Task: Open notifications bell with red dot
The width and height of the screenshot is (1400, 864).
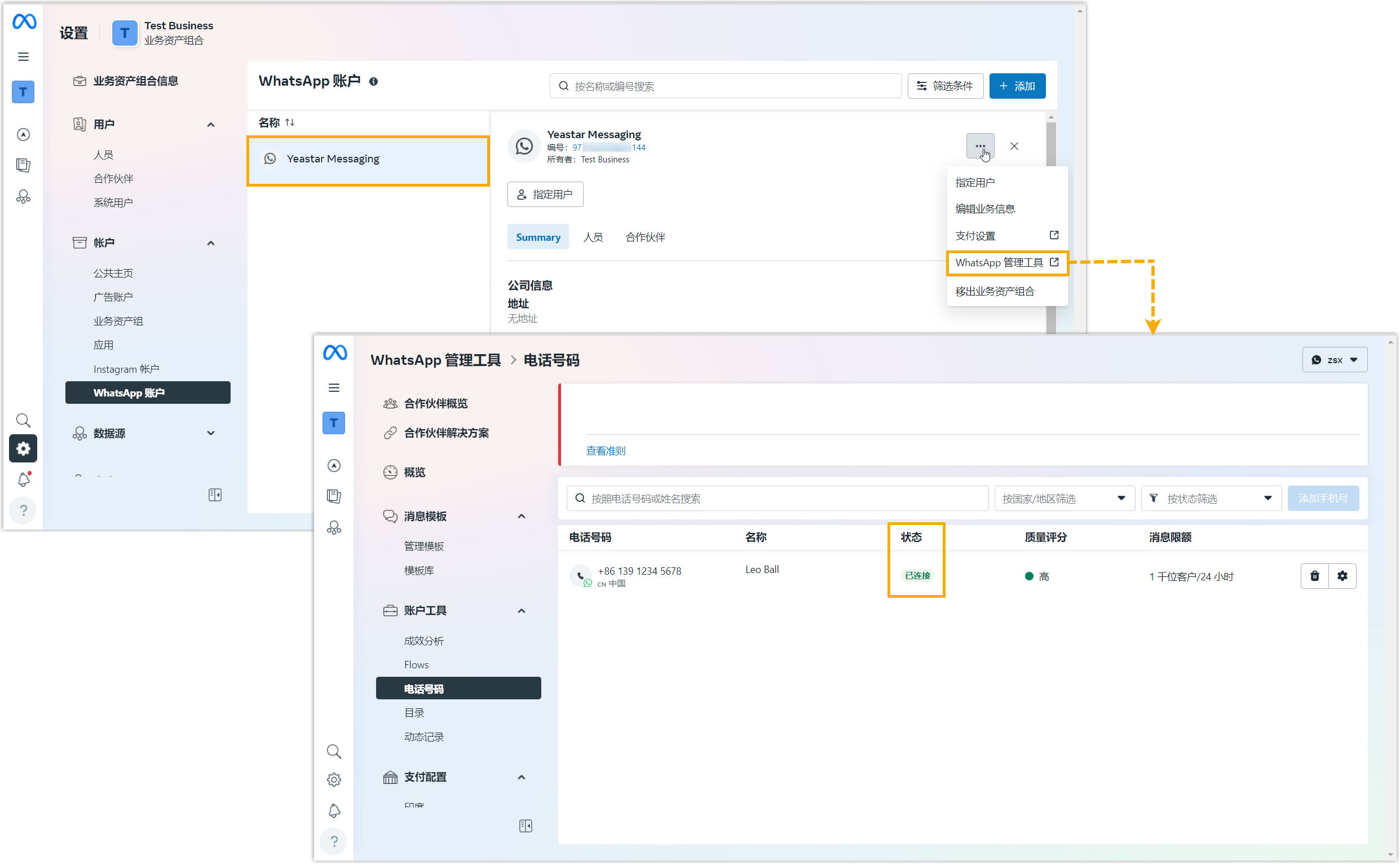Action: click(x=24, y=479)
